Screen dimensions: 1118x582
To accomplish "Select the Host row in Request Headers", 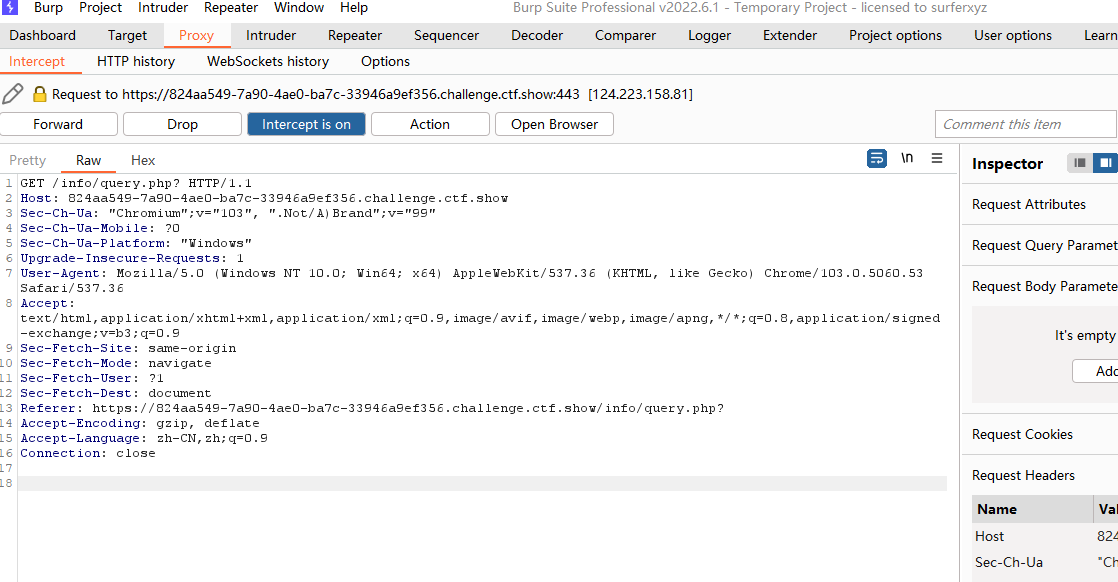I will 1045,536.
